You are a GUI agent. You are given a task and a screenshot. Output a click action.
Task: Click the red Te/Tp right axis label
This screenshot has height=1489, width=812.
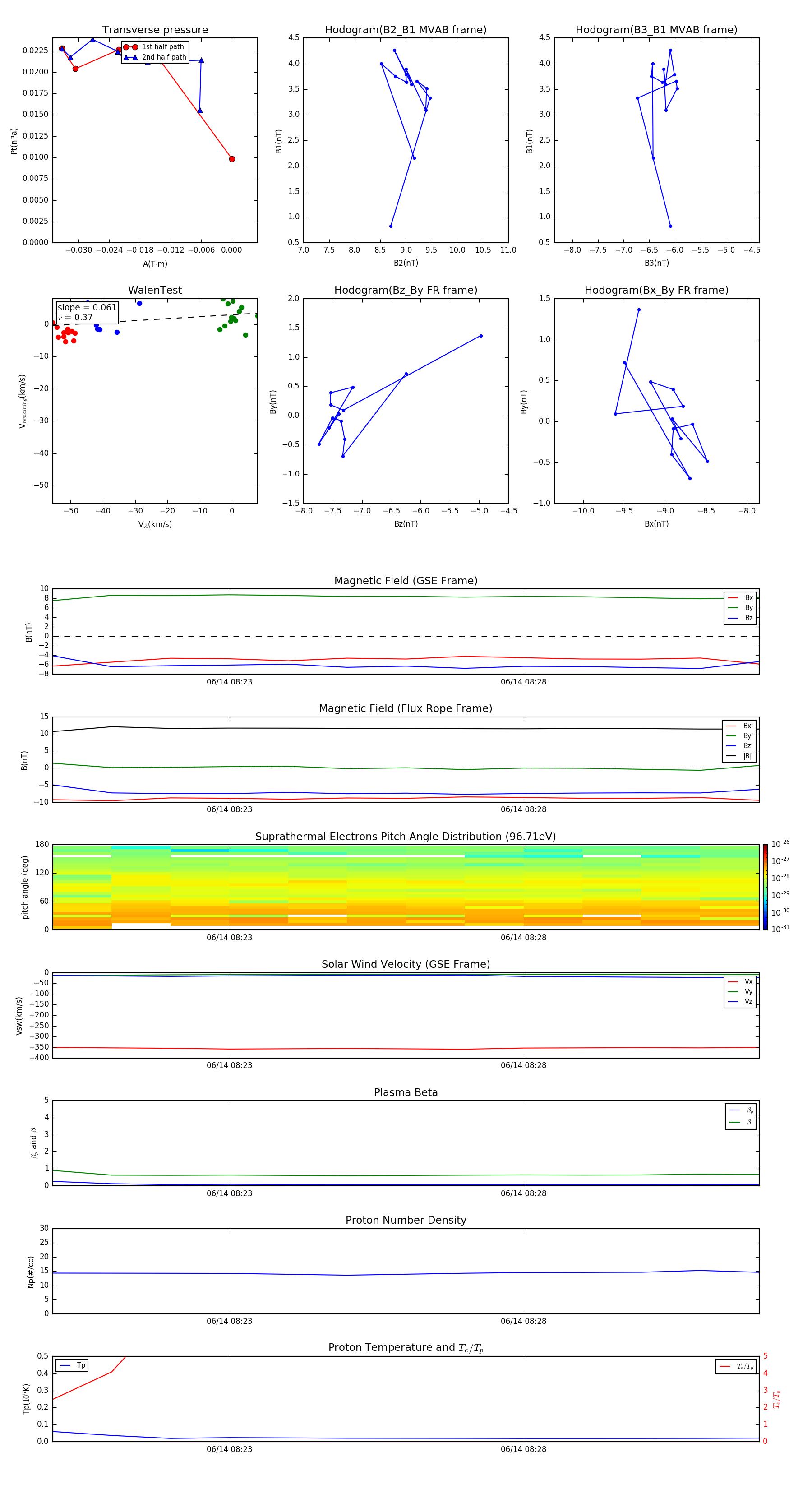click(777, 1399)
